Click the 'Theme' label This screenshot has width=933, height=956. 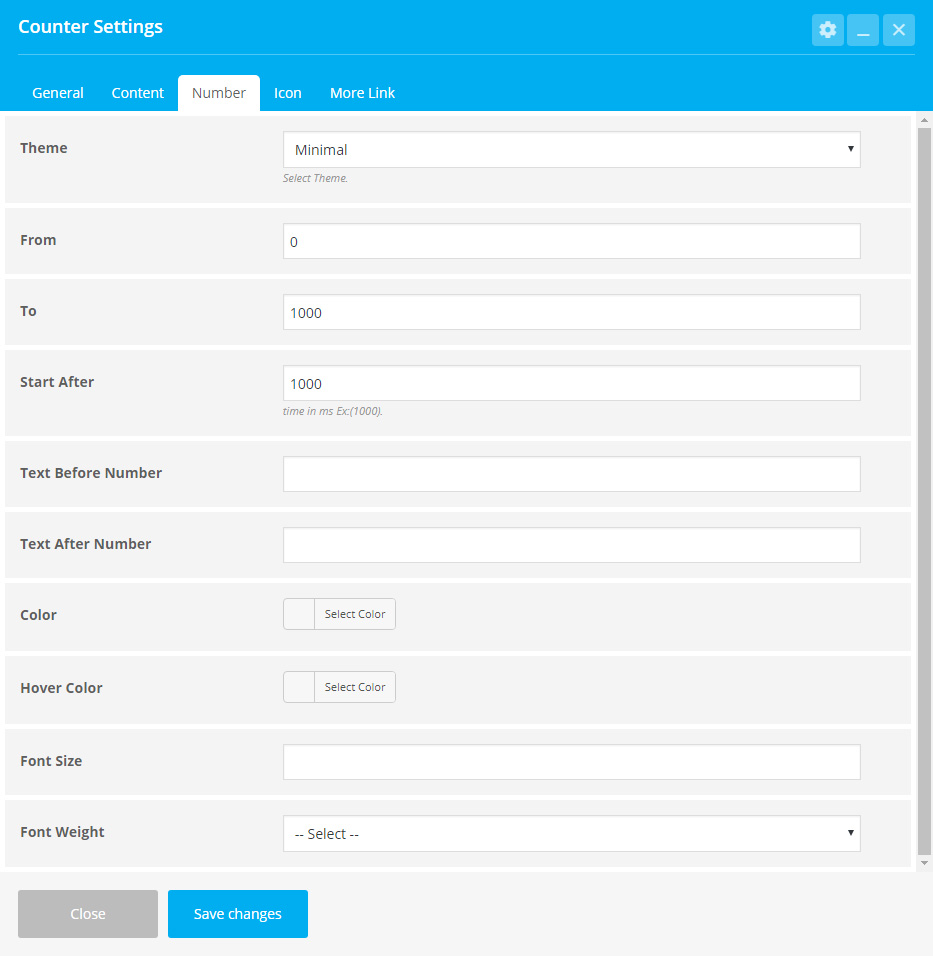click(43, 148)
